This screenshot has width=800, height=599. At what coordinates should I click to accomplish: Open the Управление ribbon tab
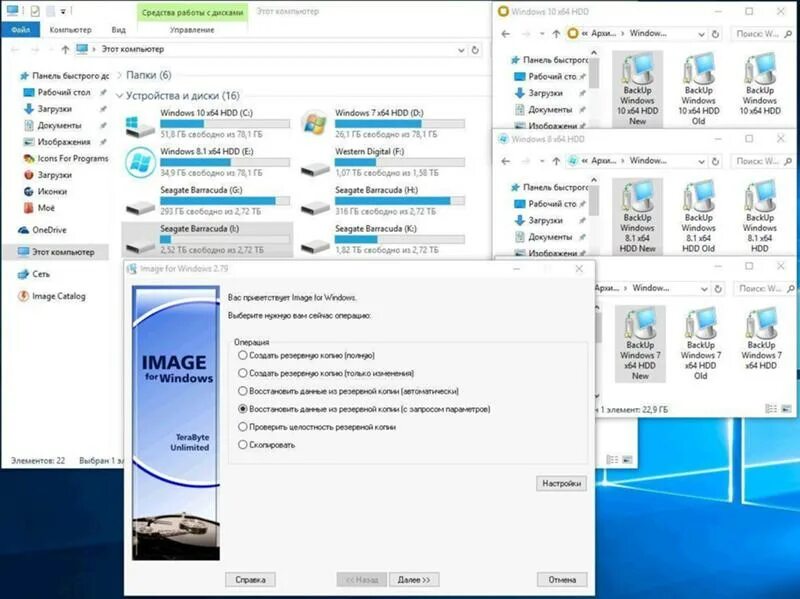(192, 30)
